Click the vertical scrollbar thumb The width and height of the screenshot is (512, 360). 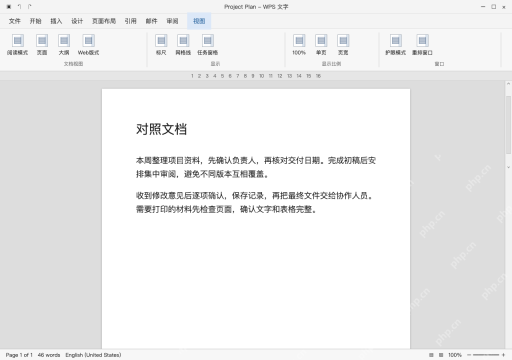tap(508, 124)
